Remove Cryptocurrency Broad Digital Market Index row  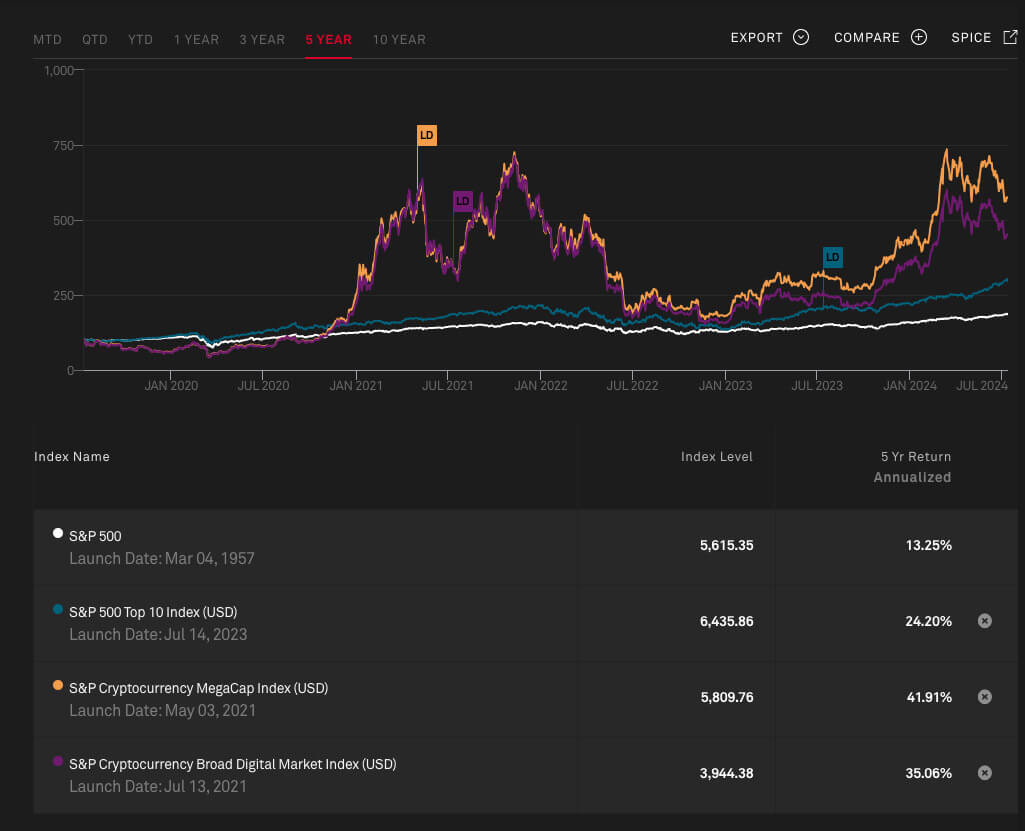(984, 773)
